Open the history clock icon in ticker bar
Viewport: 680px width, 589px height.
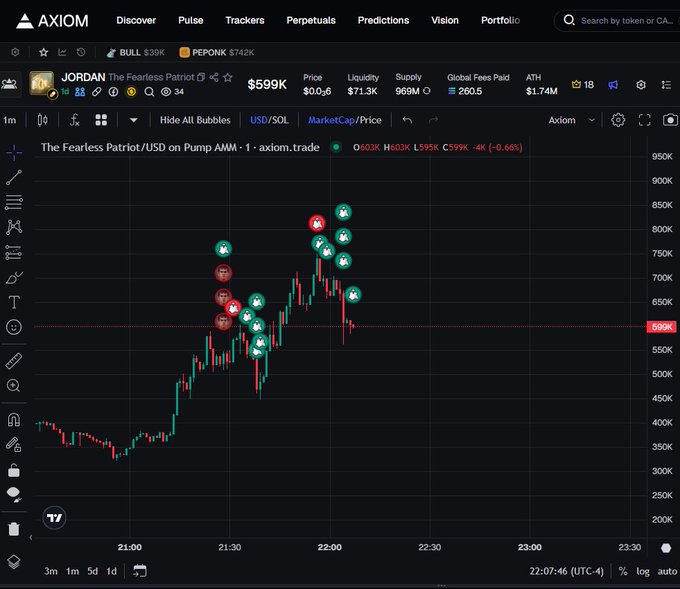81,52
